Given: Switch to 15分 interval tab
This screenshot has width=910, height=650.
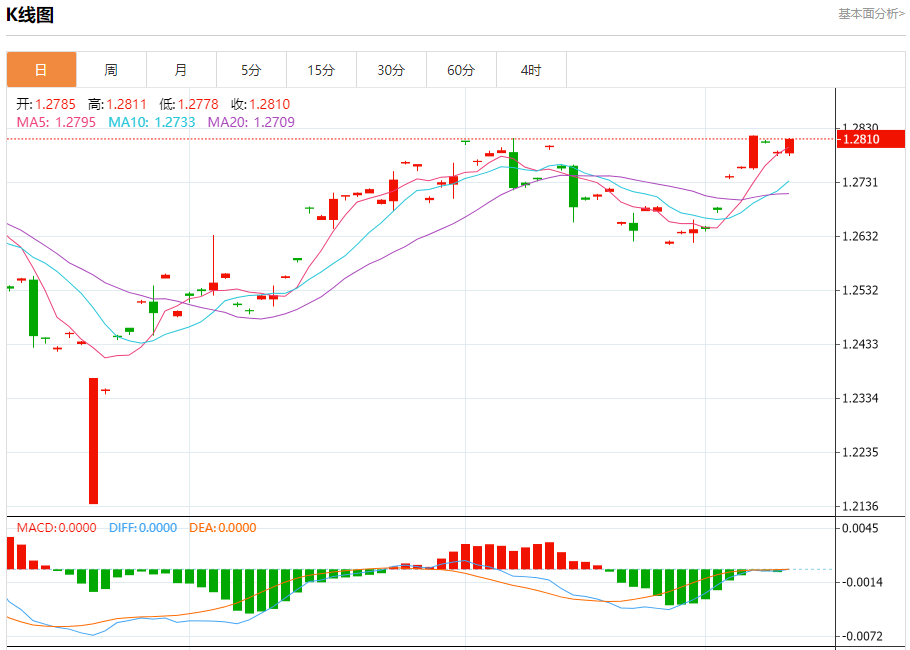Looking at the screenshot, I should [x=322, y=70].
